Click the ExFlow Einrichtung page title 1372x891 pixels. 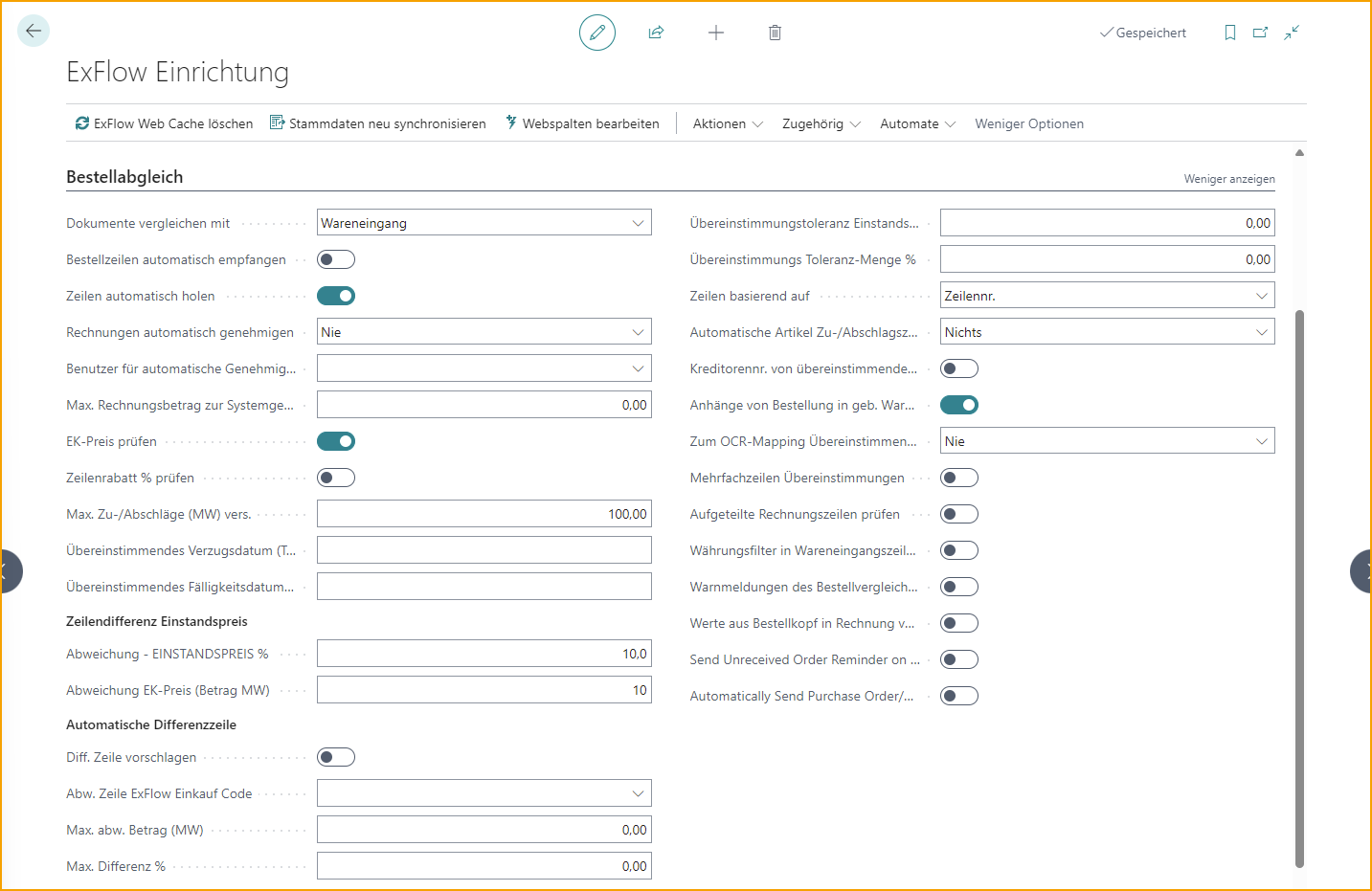tap(177, 72)
